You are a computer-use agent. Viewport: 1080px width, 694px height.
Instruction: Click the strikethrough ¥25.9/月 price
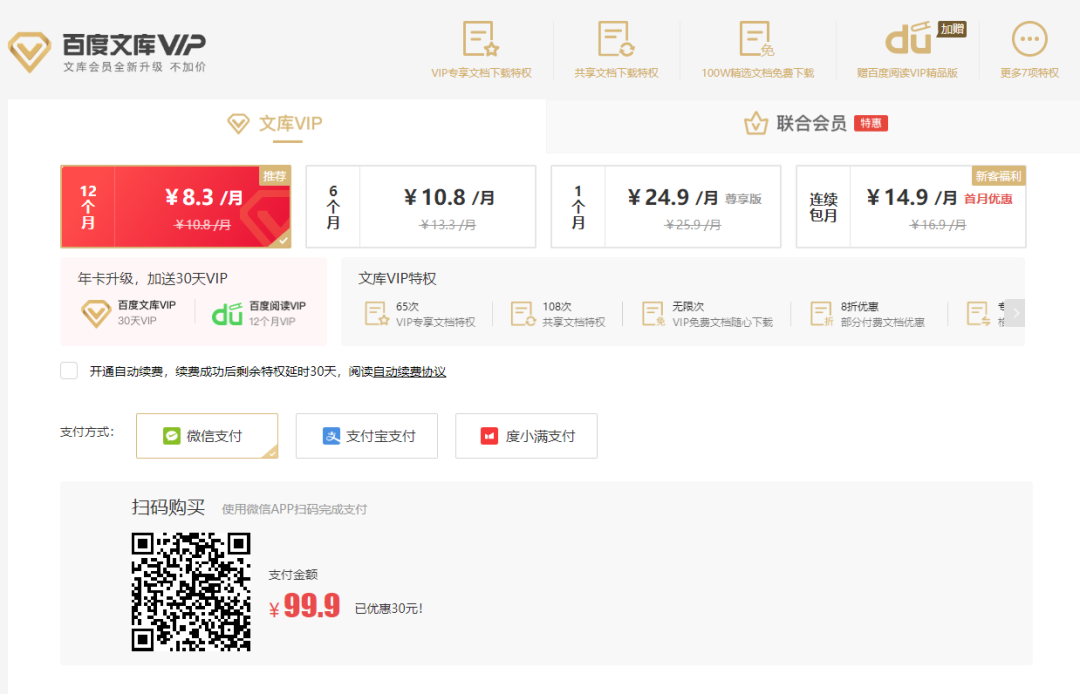point(693,224)
